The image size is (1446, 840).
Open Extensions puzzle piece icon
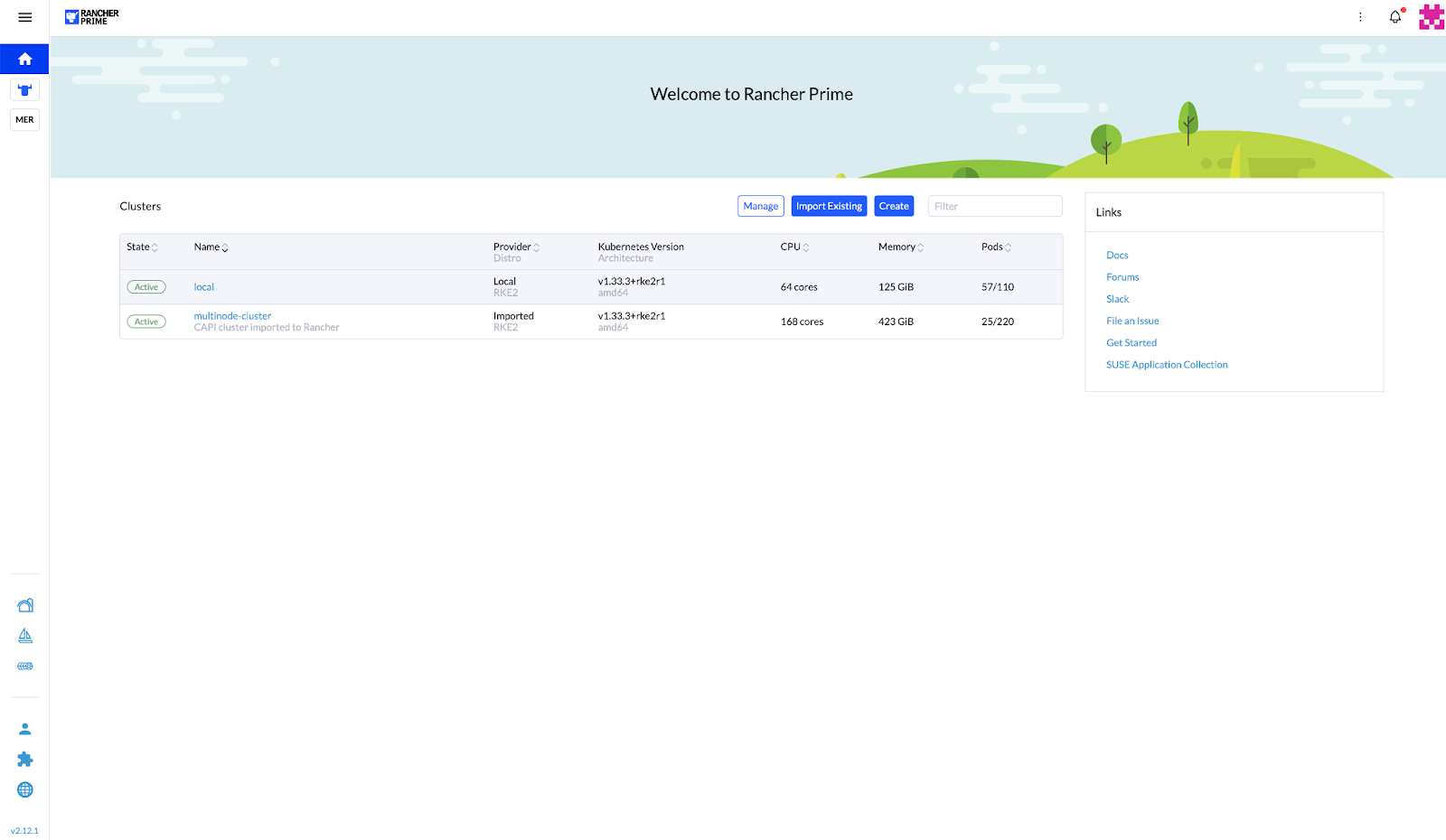tap(25, 760)
